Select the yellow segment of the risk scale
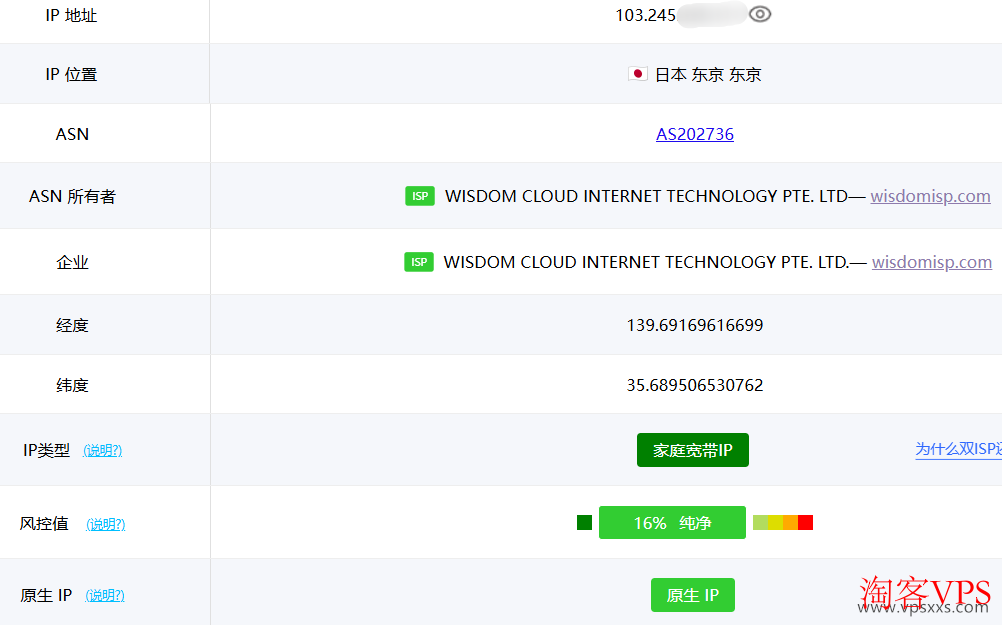Screen dimensions: 1002x625 pyautogui.click(x=775, y=523)
